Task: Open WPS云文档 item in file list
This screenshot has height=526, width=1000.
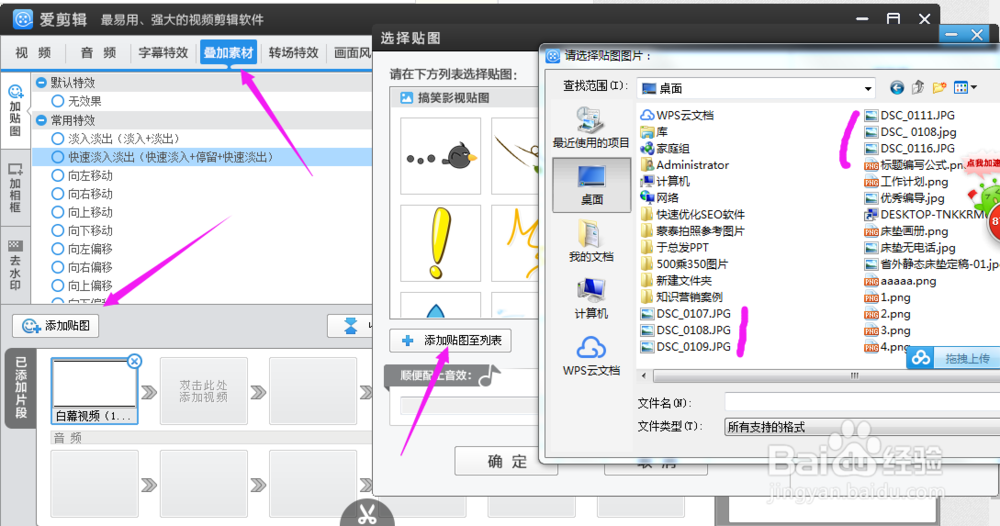Action: 678,115
